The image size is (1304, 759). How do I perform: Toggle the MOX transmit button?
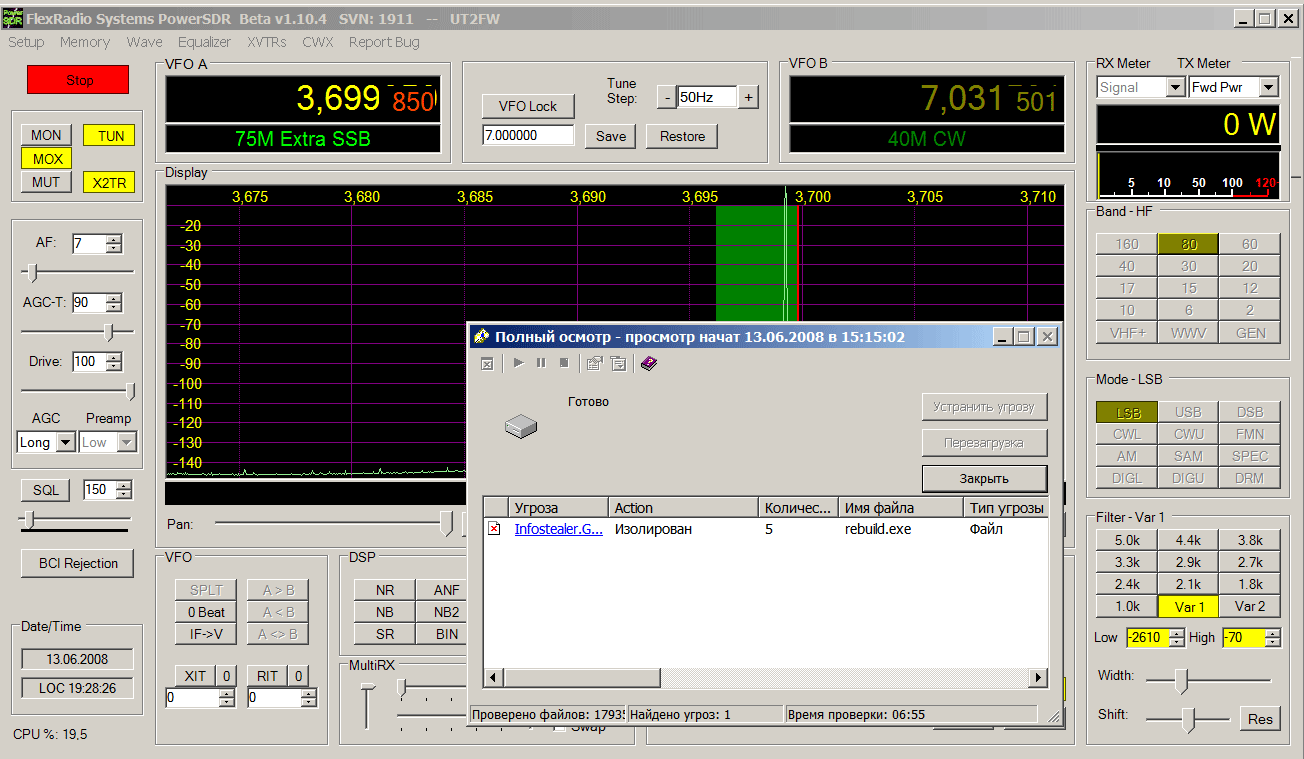pos(47,159)
